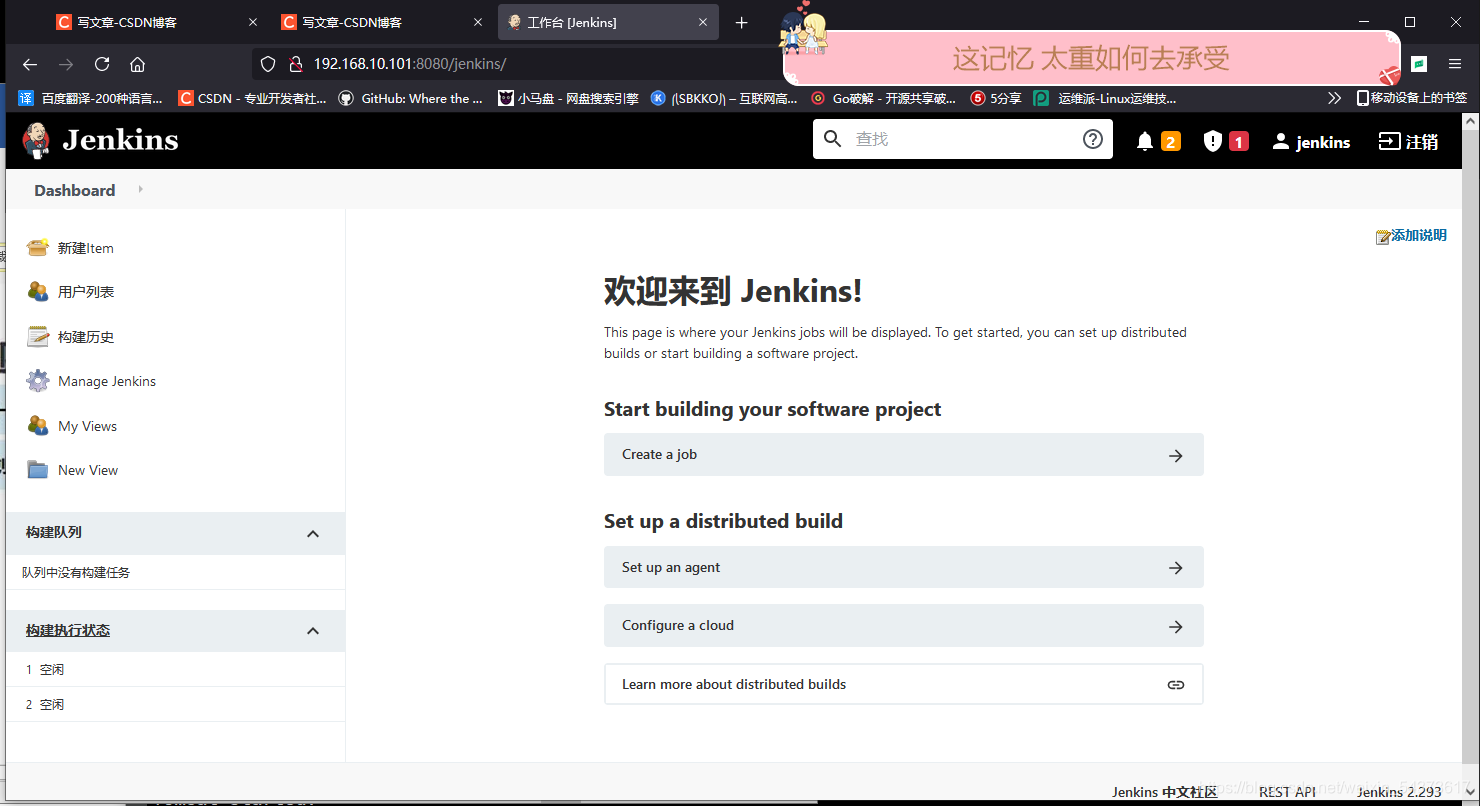Screen dimensions: 1480x806
Task: Click the magnifier icon in search box
Action: coord(833,139)
